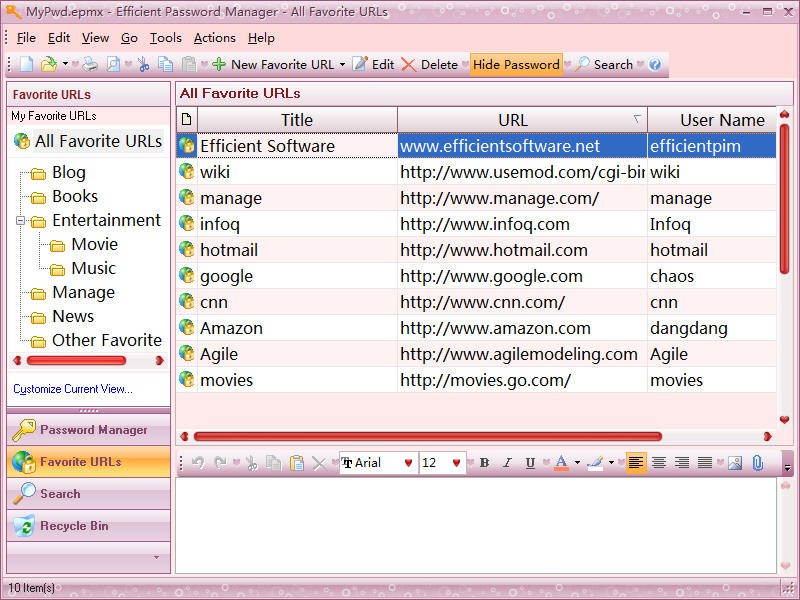Image resolution: width=800 pixels, height=600 pixels.
Task: Open the font size 12 dropdown
Action: click(x=456, y=463)
